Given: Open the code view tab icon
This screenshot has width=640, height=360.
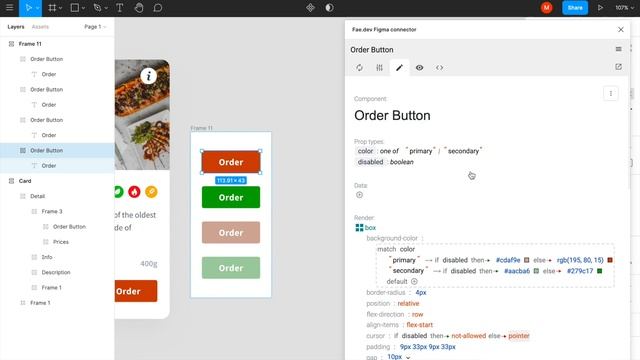Looking at the screenshot, I should (x=439, y=68).
